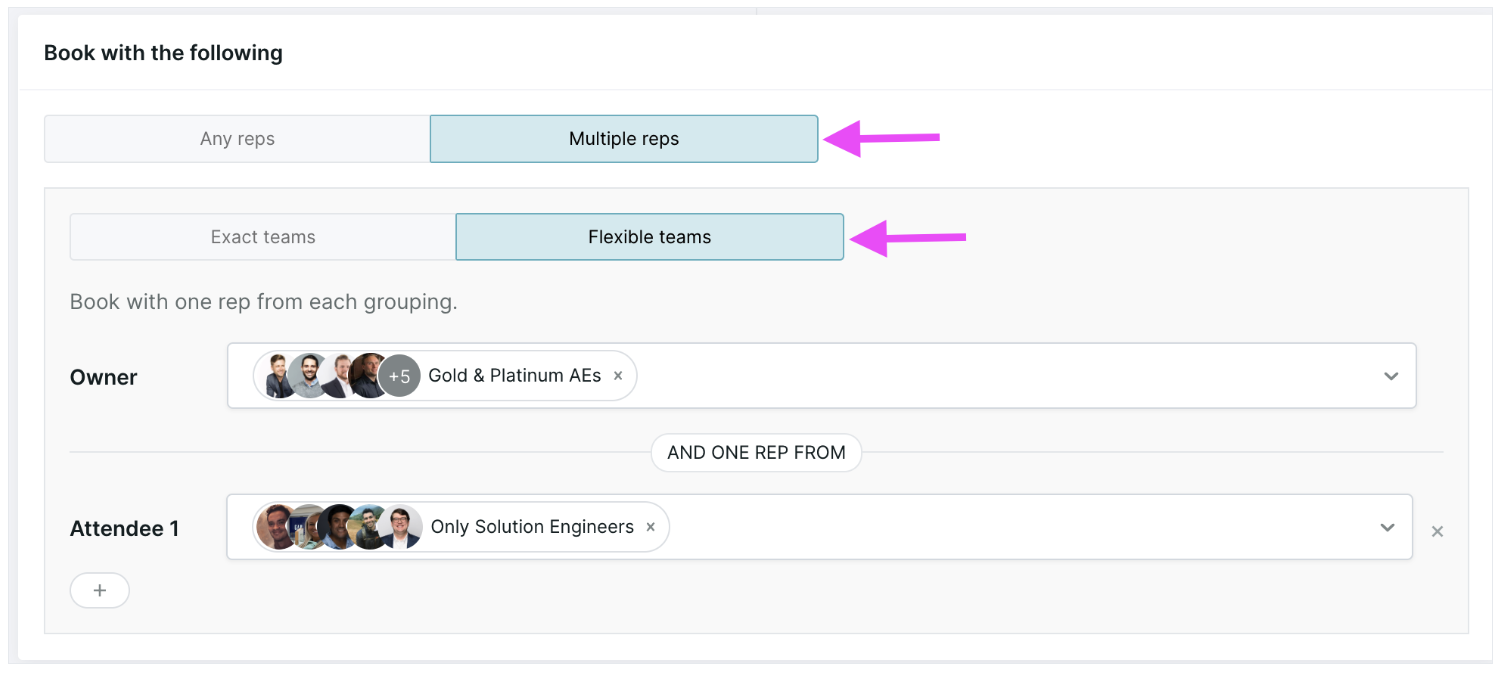
Task: Add another attendee with the plus button
Action: pos(100,590)
